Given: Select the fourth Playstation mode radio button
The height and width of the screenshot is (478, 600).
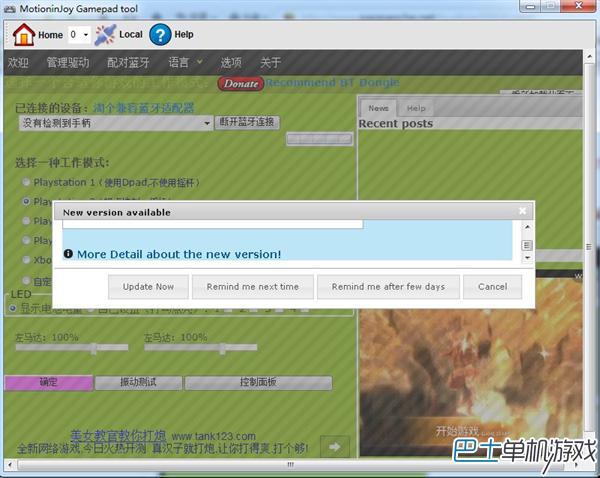Looking at the screenshot, I should click(26, 240).
